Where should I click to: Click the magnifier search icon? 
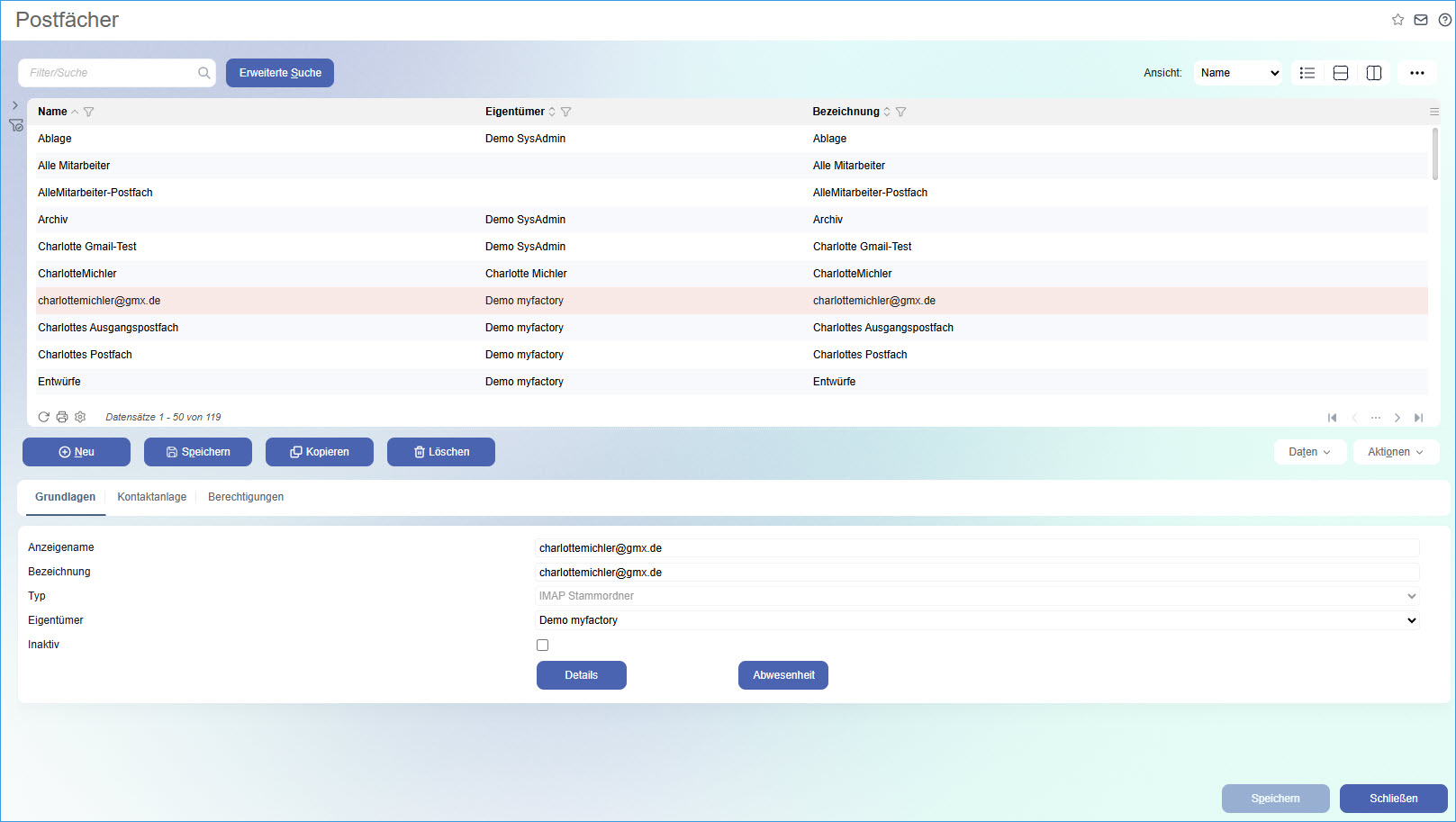coord(204,73)
